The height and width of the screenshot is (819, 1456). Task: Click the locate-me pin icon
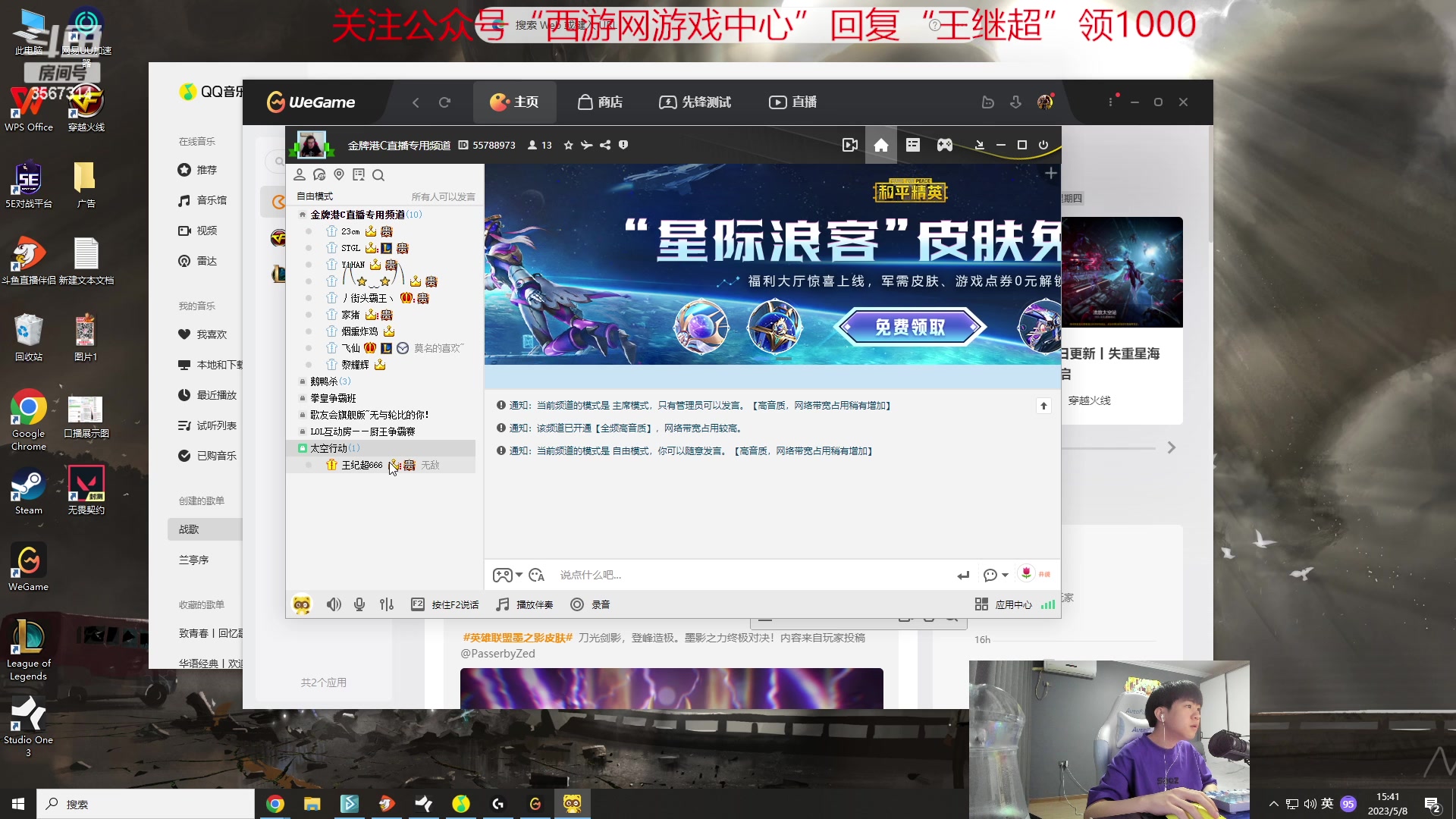(x=339, y=175)
